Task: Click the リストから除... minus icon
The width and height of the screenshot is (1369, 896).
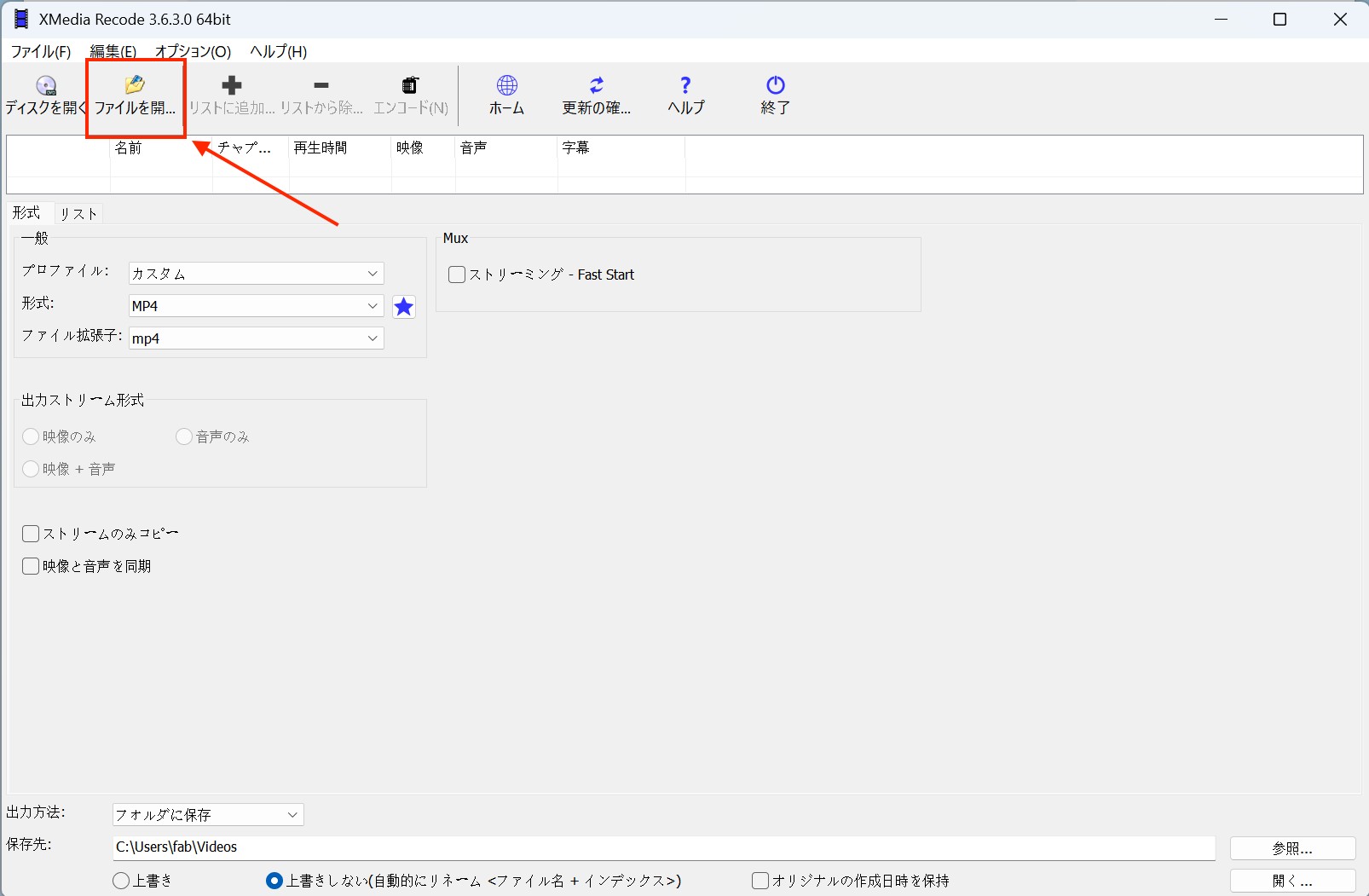Action: [x=321, y=84]
